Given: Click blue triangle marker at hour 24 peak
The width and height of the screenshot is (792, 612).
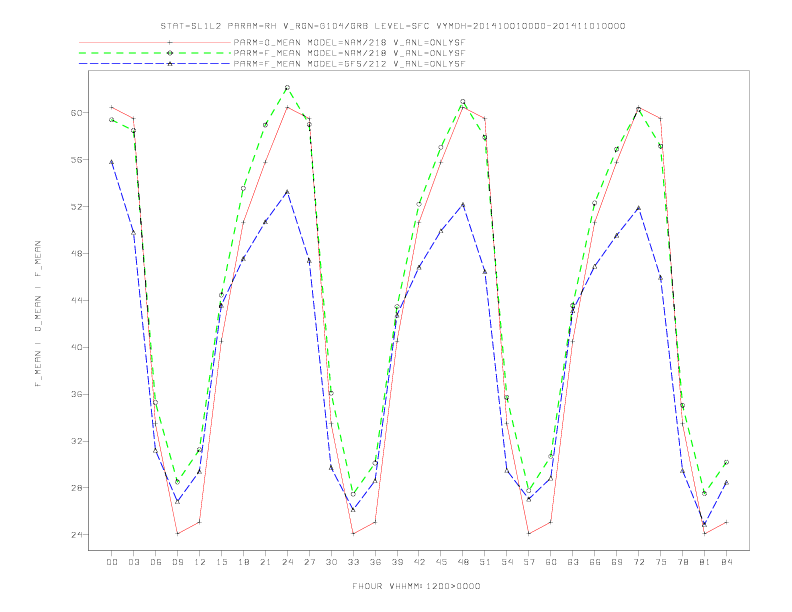Looking at the screenshot, I should click(287, 192).
